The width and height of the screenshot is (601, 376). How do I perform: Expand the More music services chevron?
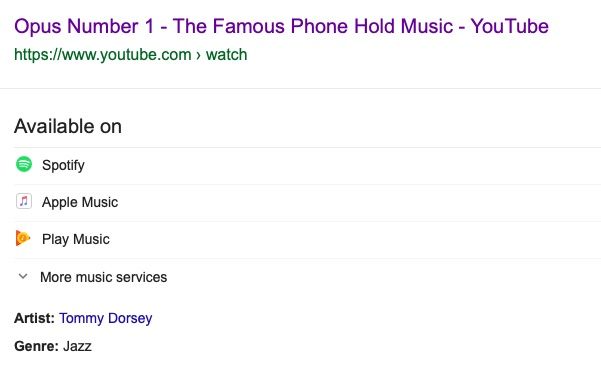(23, 276)
